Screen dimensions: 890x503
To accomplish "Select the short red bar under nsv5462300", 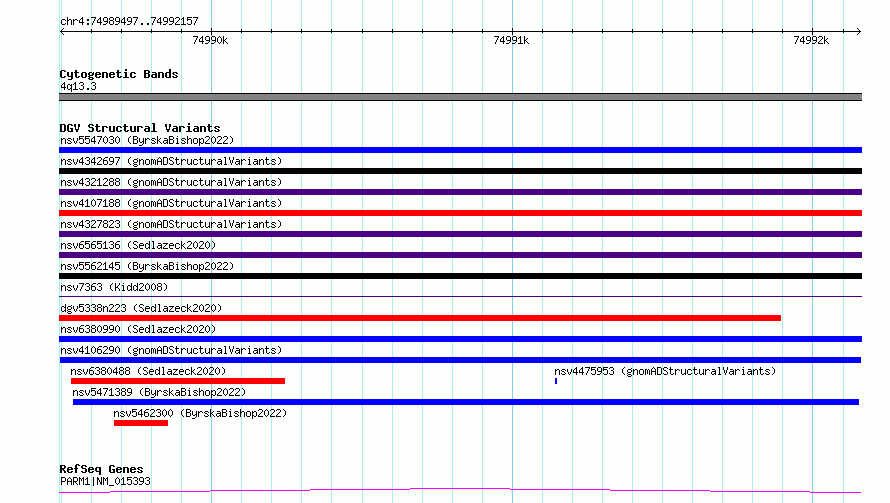I will pyautogui.click(x=141, y=423).
